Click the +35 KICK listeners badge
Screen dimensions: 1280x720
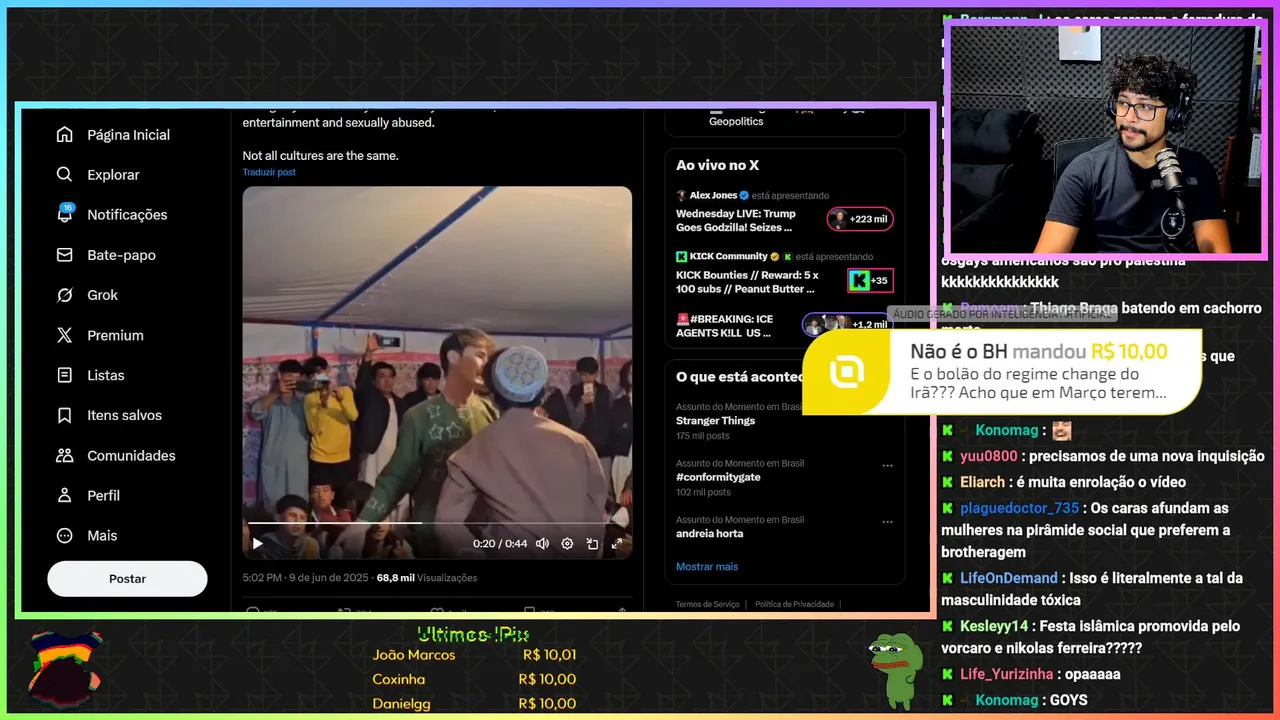(x=870, y=281)
